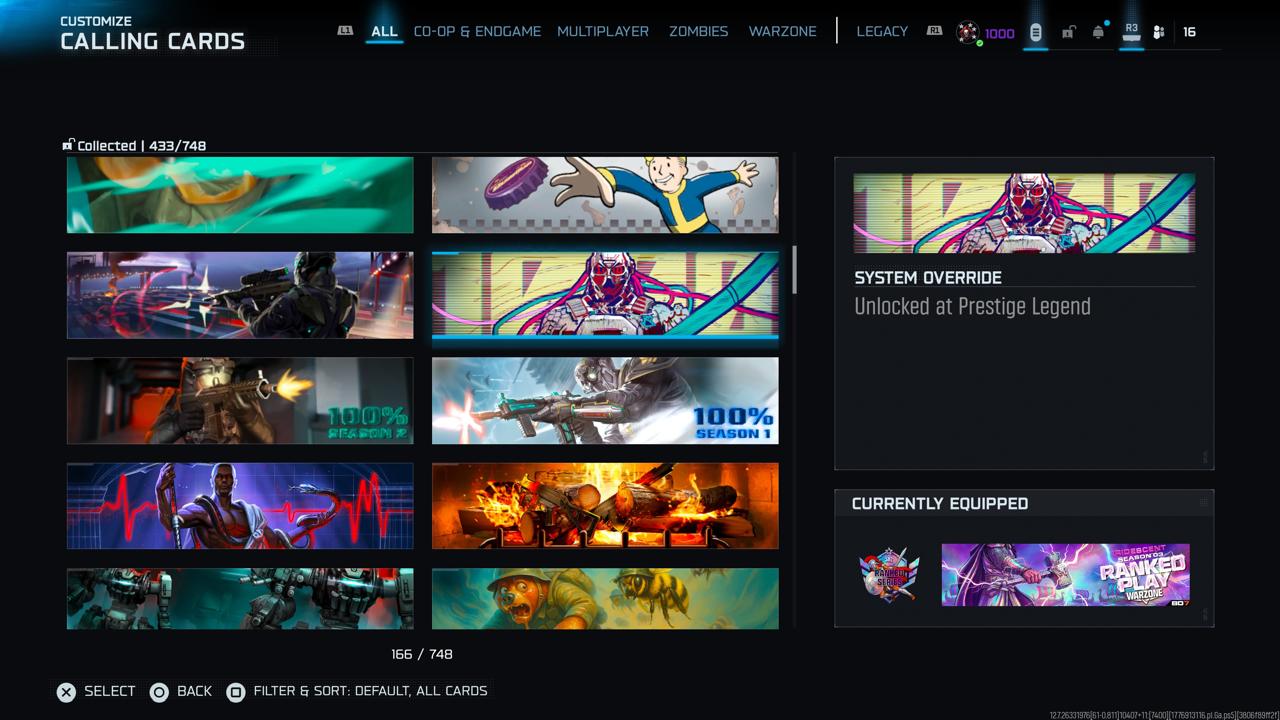Select the armored robots calling card

(240, 598)
